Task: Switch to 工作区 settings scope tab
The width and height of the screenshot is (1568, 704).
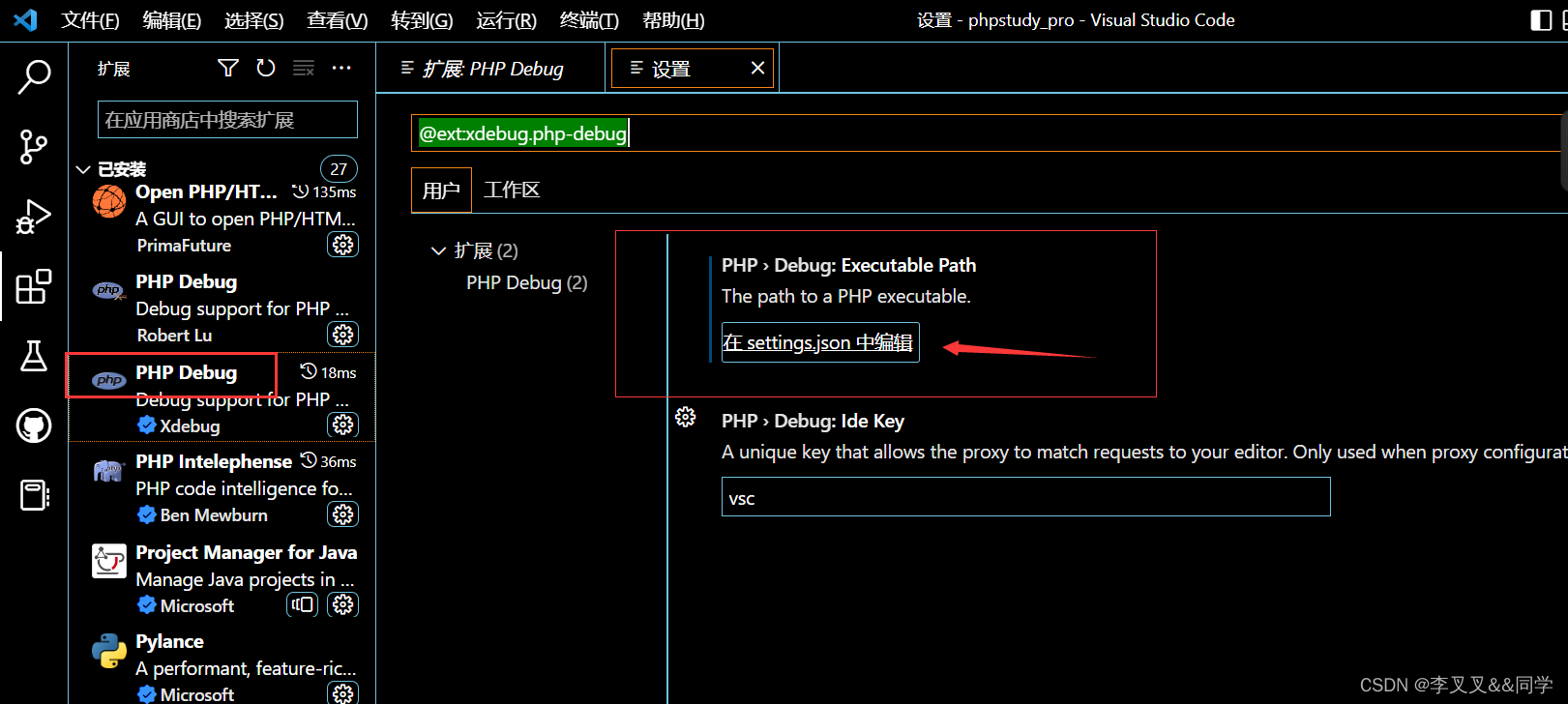Action: pyautogui.click(x=512, y=190)
